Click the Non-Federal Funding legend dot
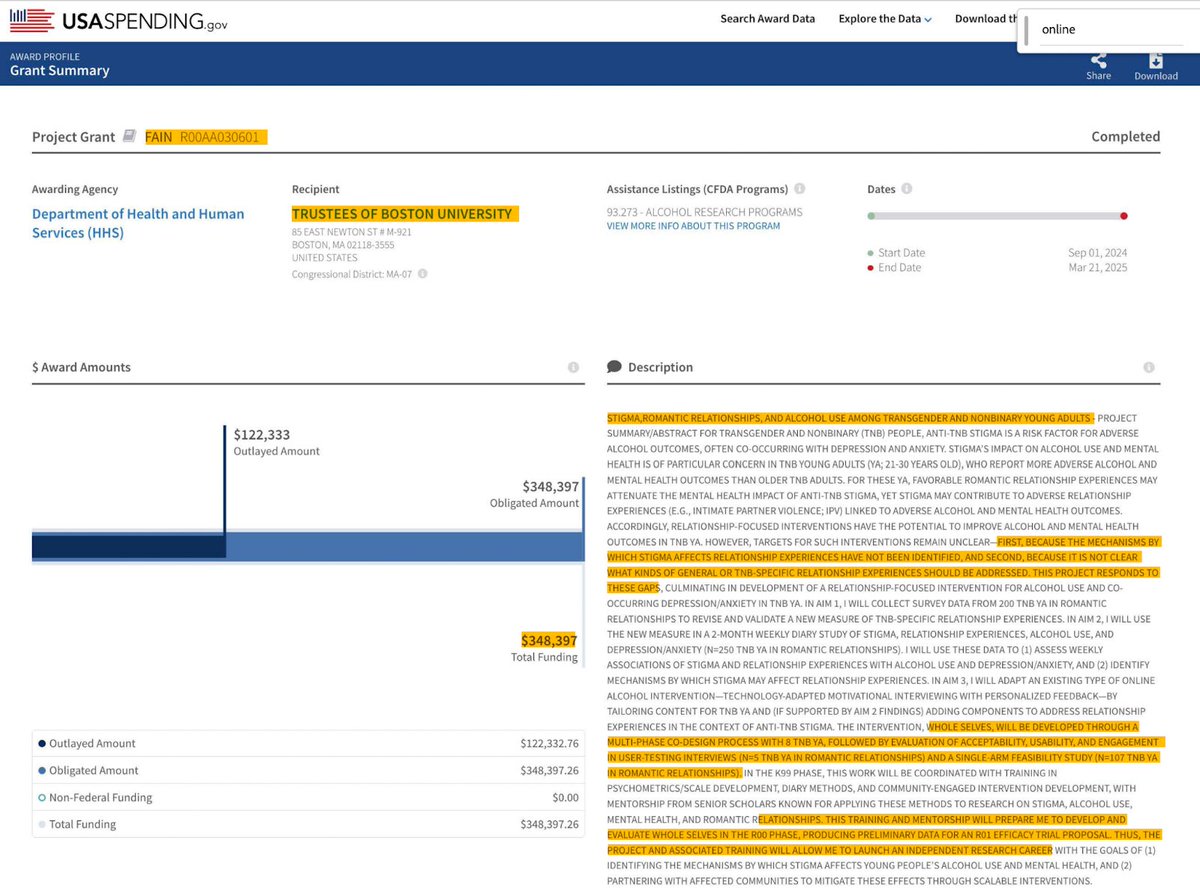This screenshot has width=1200, height=891. point(41,798)
